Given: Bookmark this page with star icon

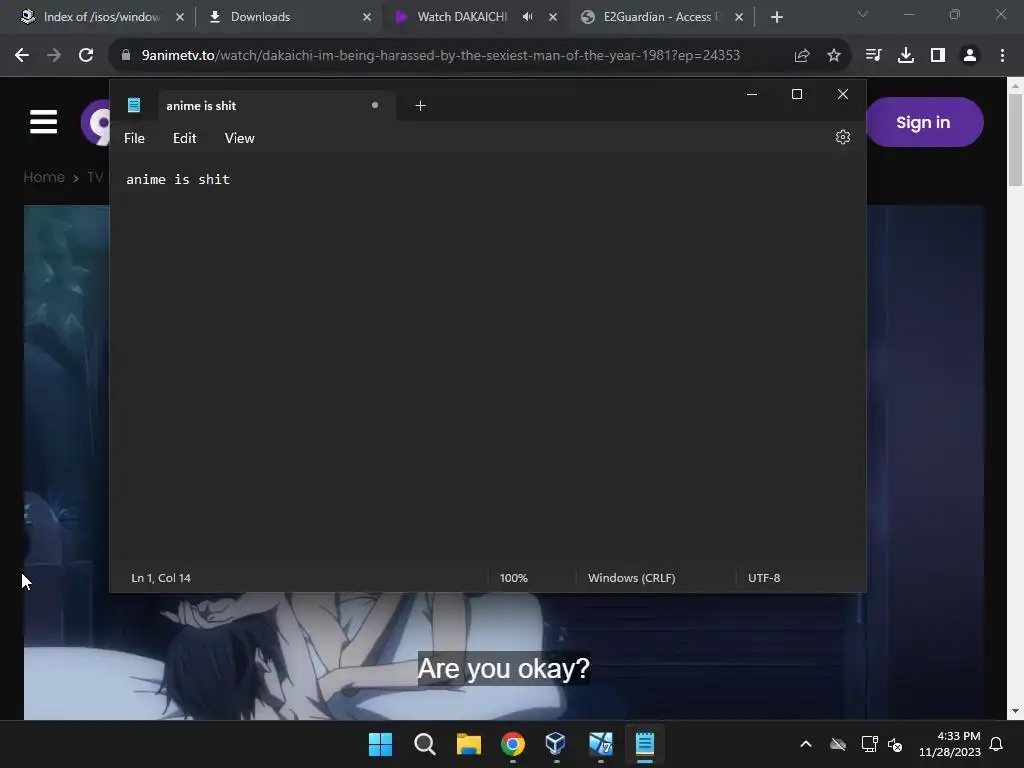Looking at the screenshot, I should 834,56.
